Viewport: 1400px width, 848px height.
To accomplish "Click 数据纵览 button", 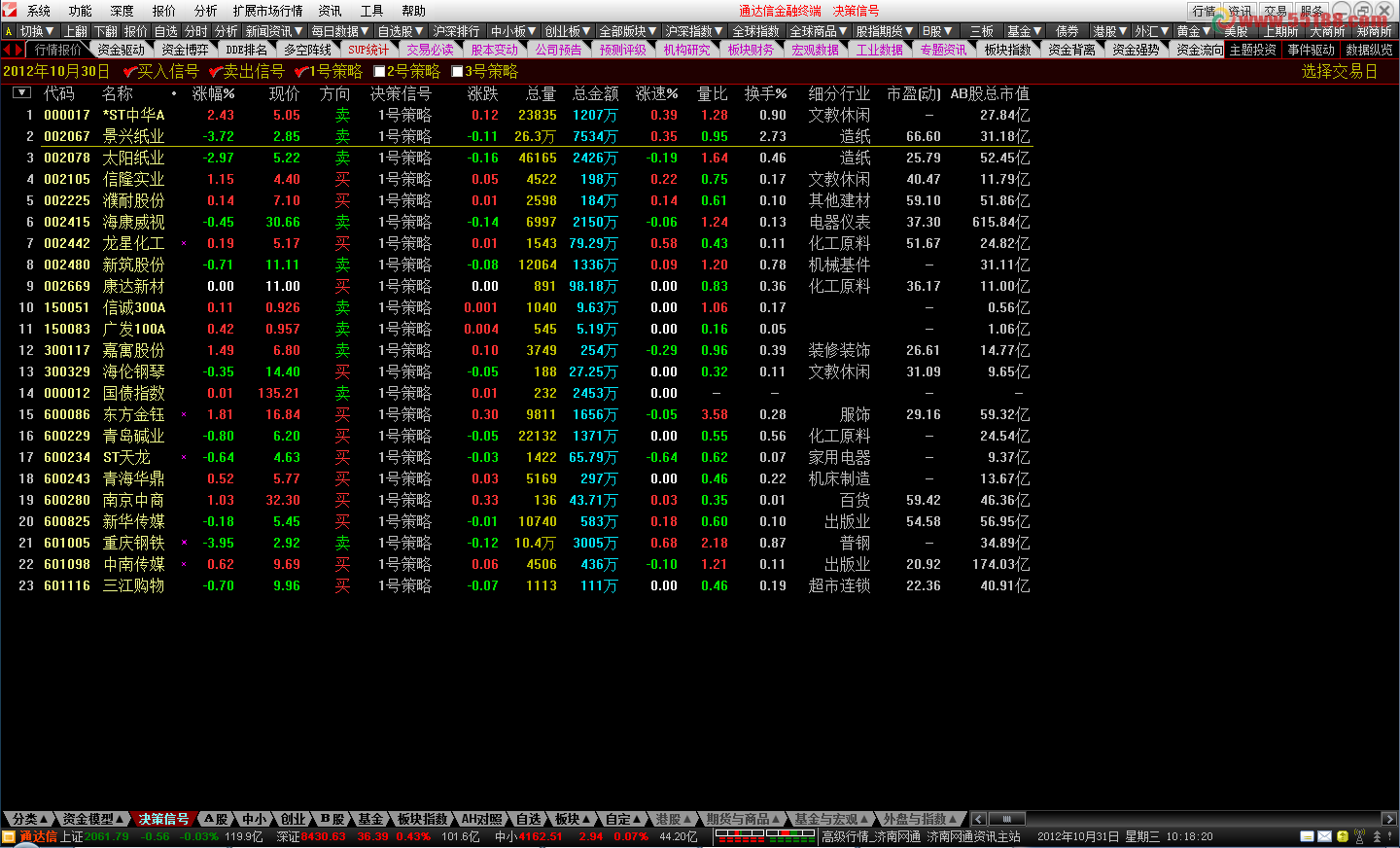I will (1369, 50).
